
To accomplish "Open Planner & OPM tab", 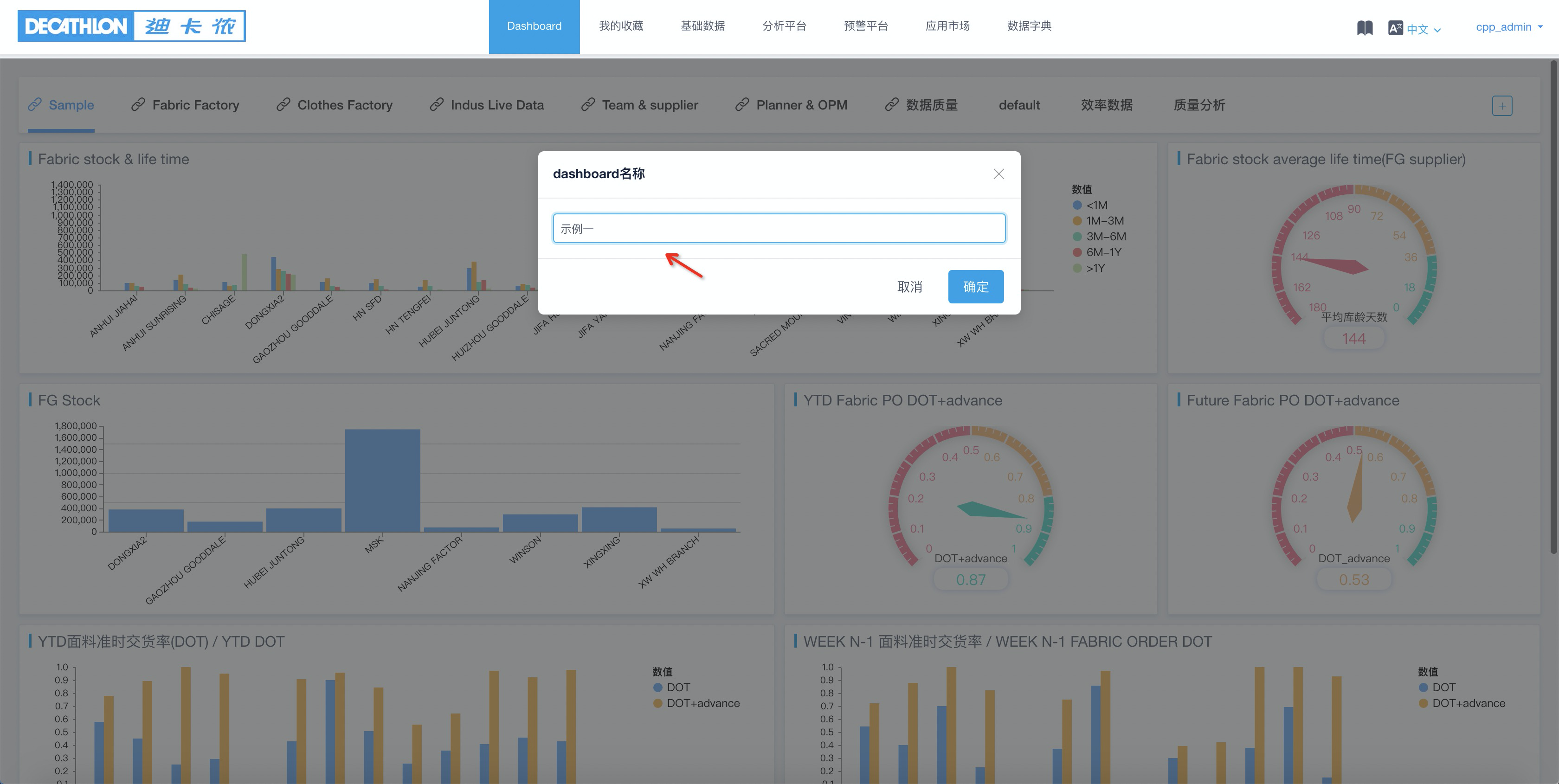I will (x=802, y=105).
